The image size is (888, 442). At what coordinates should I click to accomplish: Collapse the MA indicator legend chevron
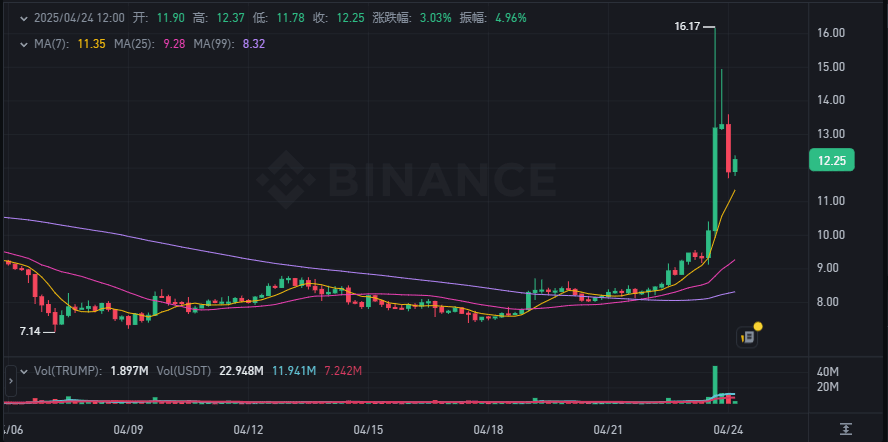click(x=23, y=44)
